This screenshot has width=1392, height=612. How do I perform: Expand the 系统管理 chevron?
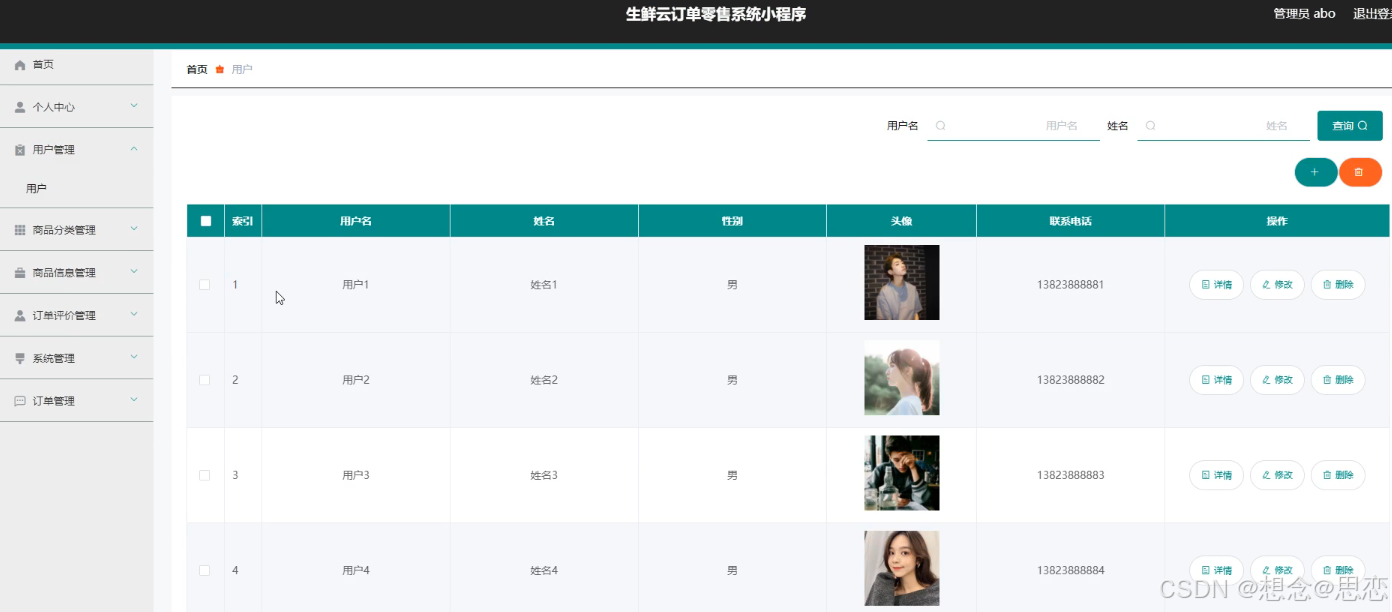tap(134, 357)
